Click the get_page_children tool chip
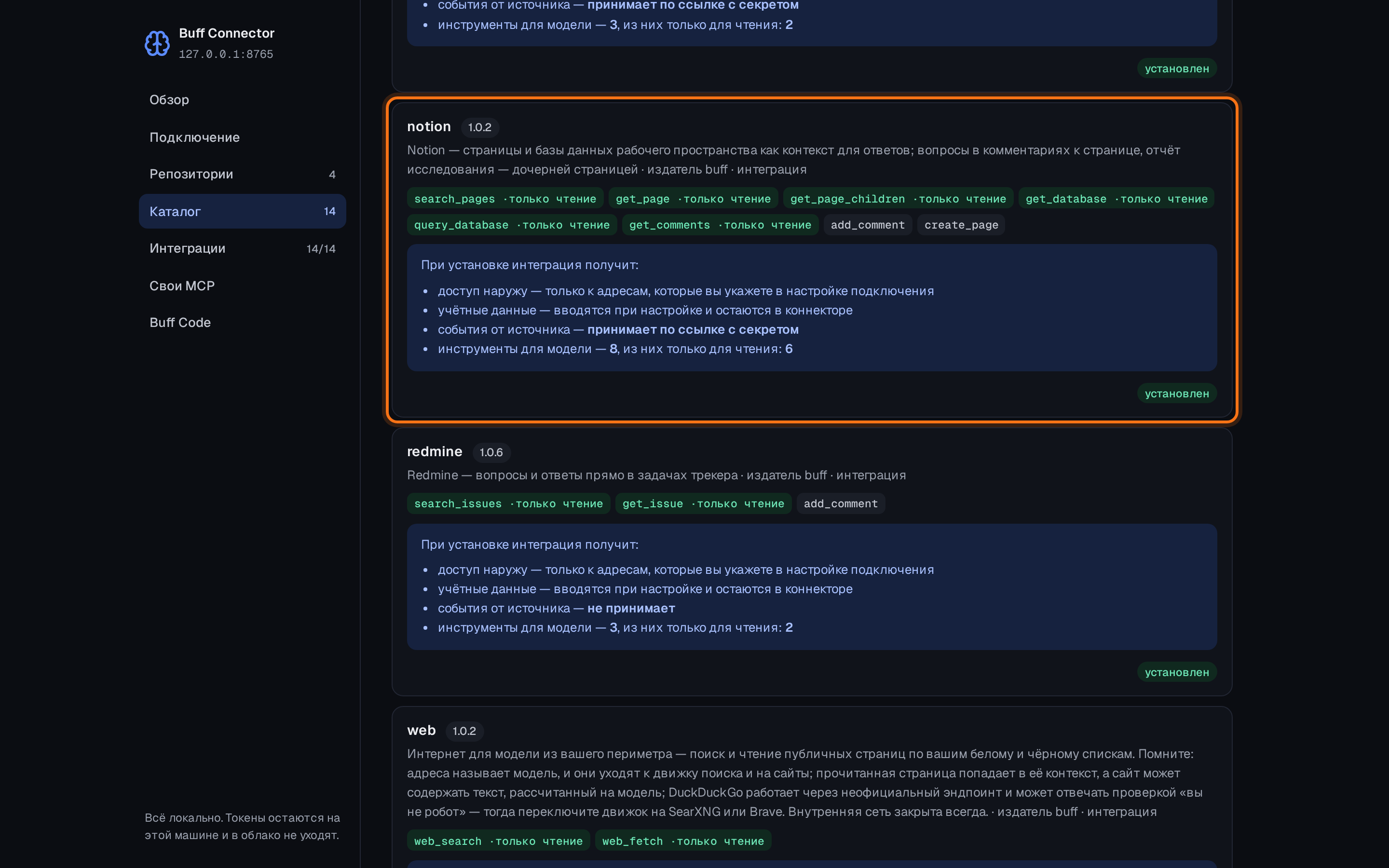 click(898, 199)
